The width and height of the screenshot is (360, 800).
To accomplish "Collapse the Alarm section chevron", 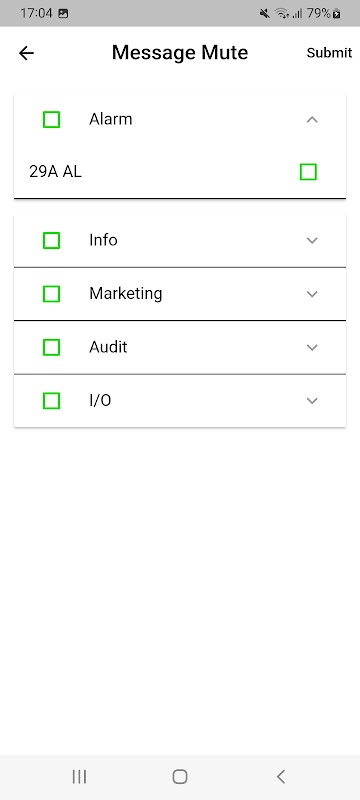I will pos(312,119).
